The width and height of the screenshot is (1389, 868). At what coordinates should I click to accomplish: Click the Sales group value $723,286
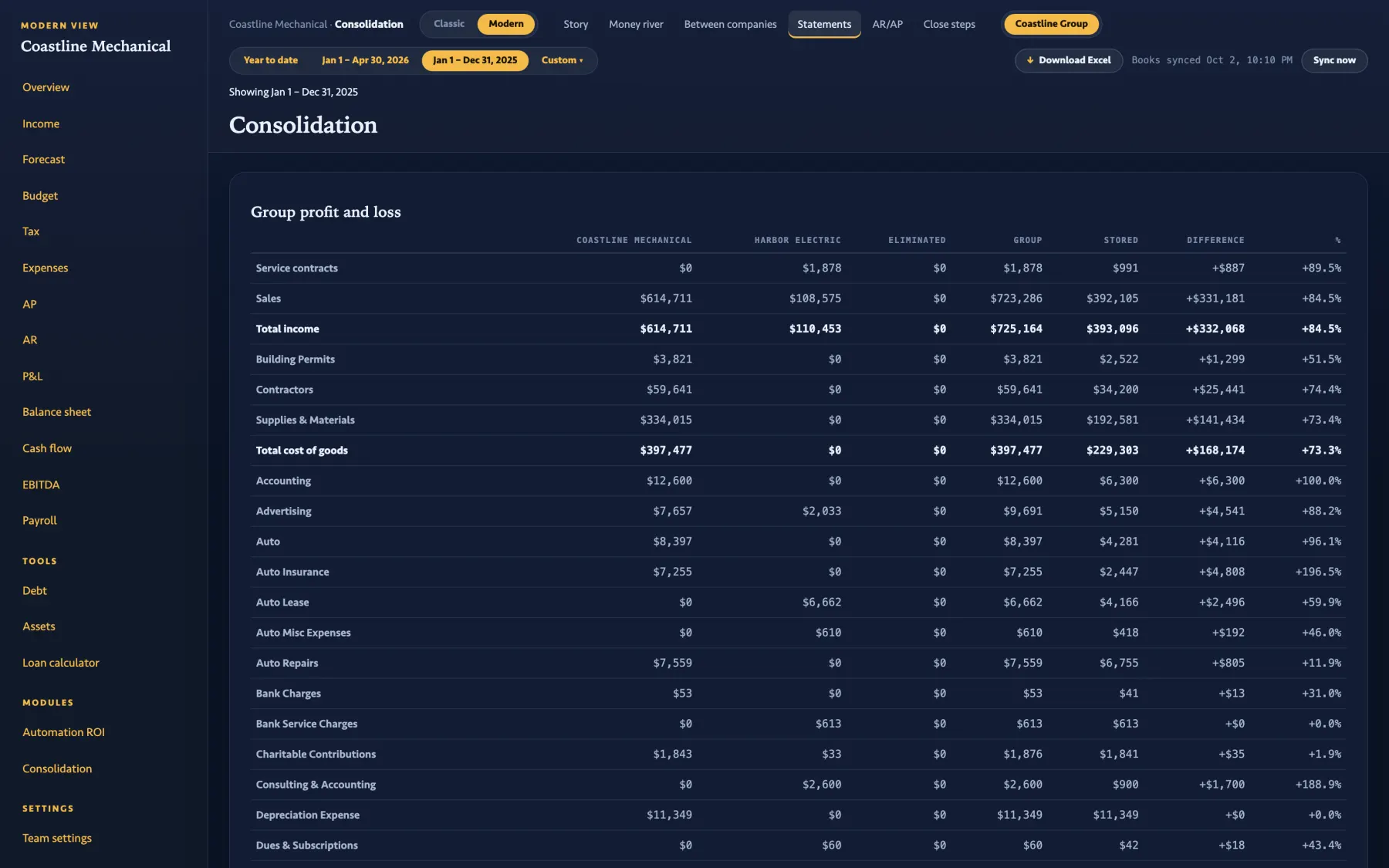coord(1016,299)
